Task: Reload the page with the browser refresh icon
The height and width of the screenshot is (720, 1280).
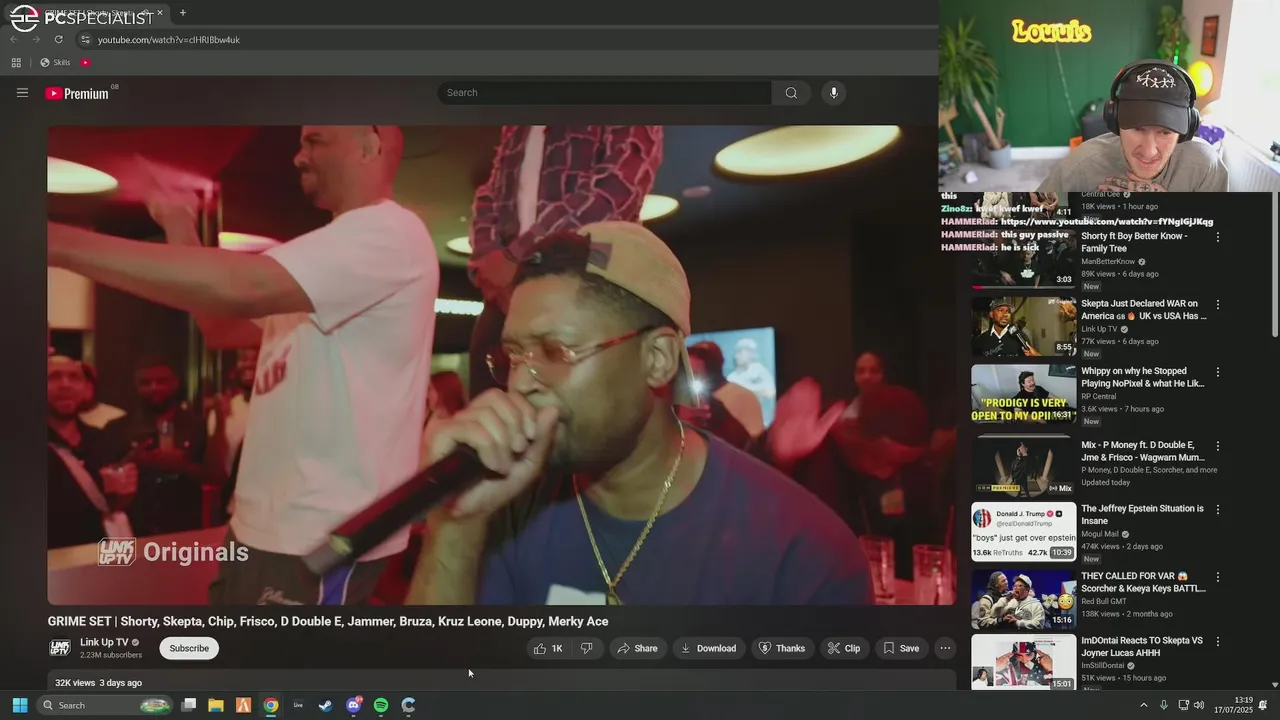Action: [58, 39]
